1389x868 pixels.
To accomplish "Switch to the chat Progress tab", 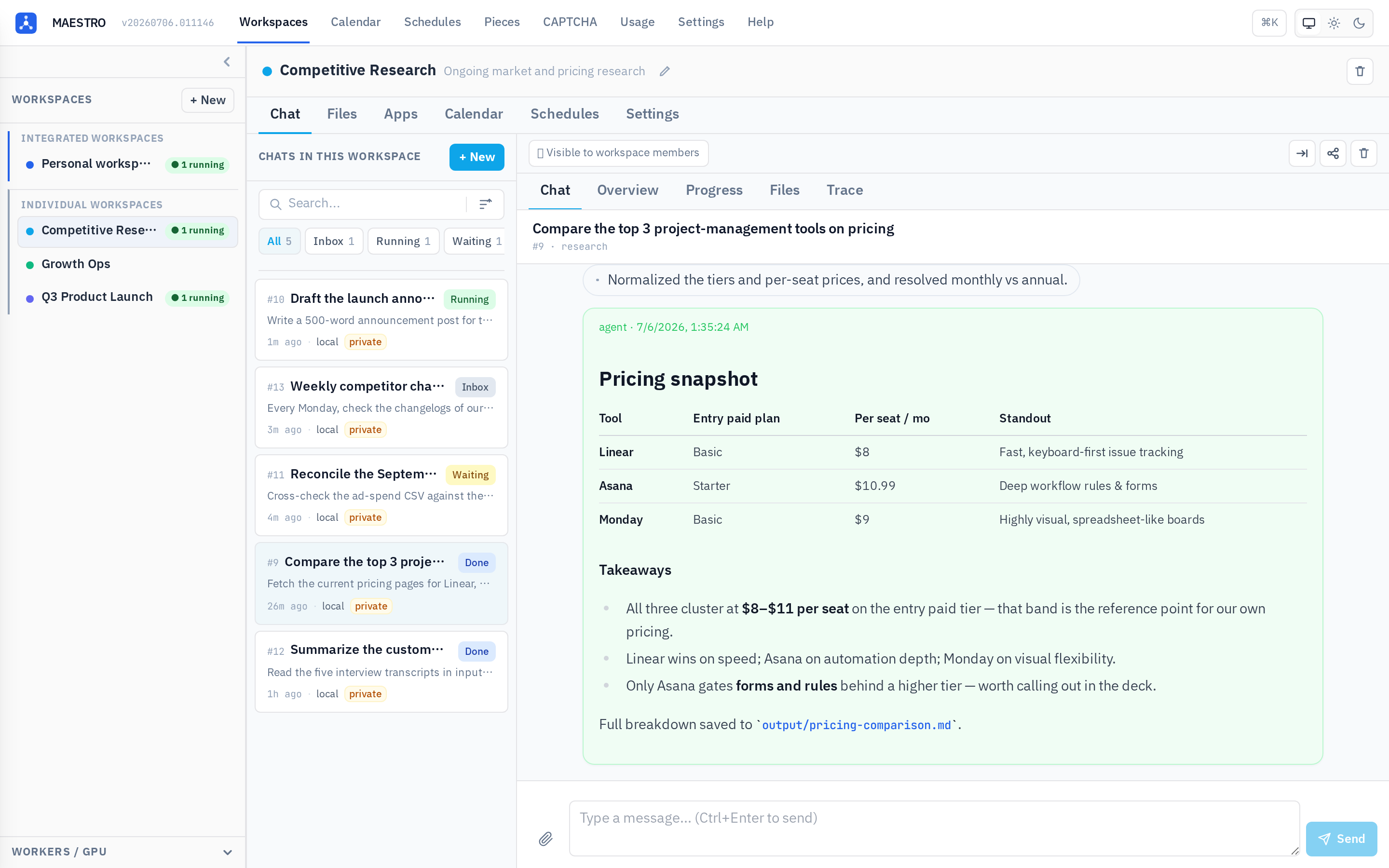I will point(714,190).
